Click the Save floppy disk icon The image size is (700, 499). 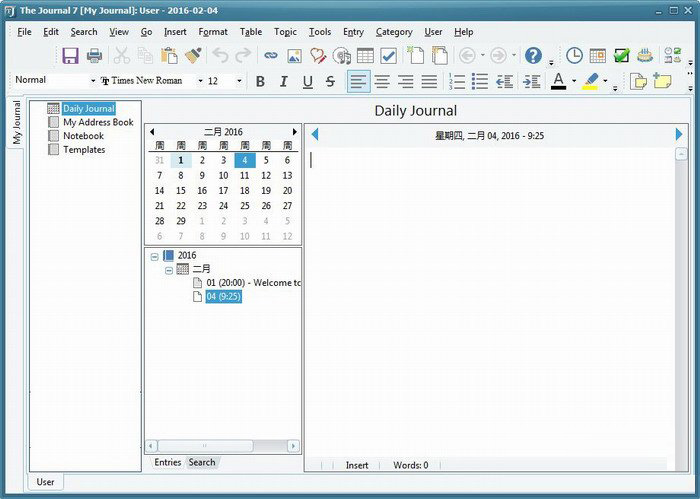tap(70, 55)
